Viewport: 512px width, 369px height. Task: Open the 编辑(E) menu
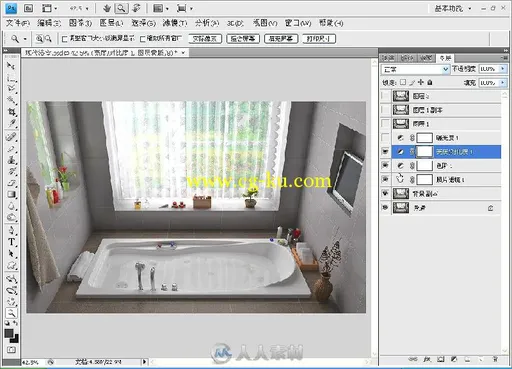coord(49,23)
